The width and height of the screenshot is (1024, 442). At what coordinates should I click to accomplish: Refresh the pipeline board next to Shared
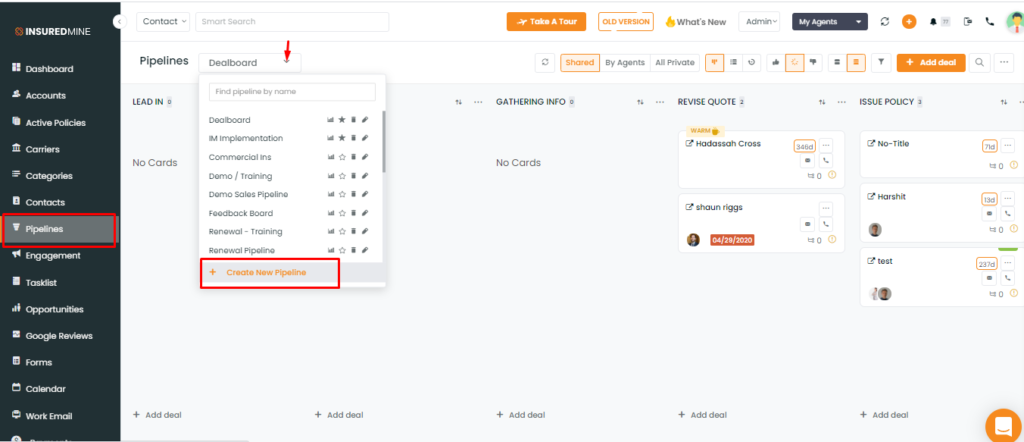[545, 63]
